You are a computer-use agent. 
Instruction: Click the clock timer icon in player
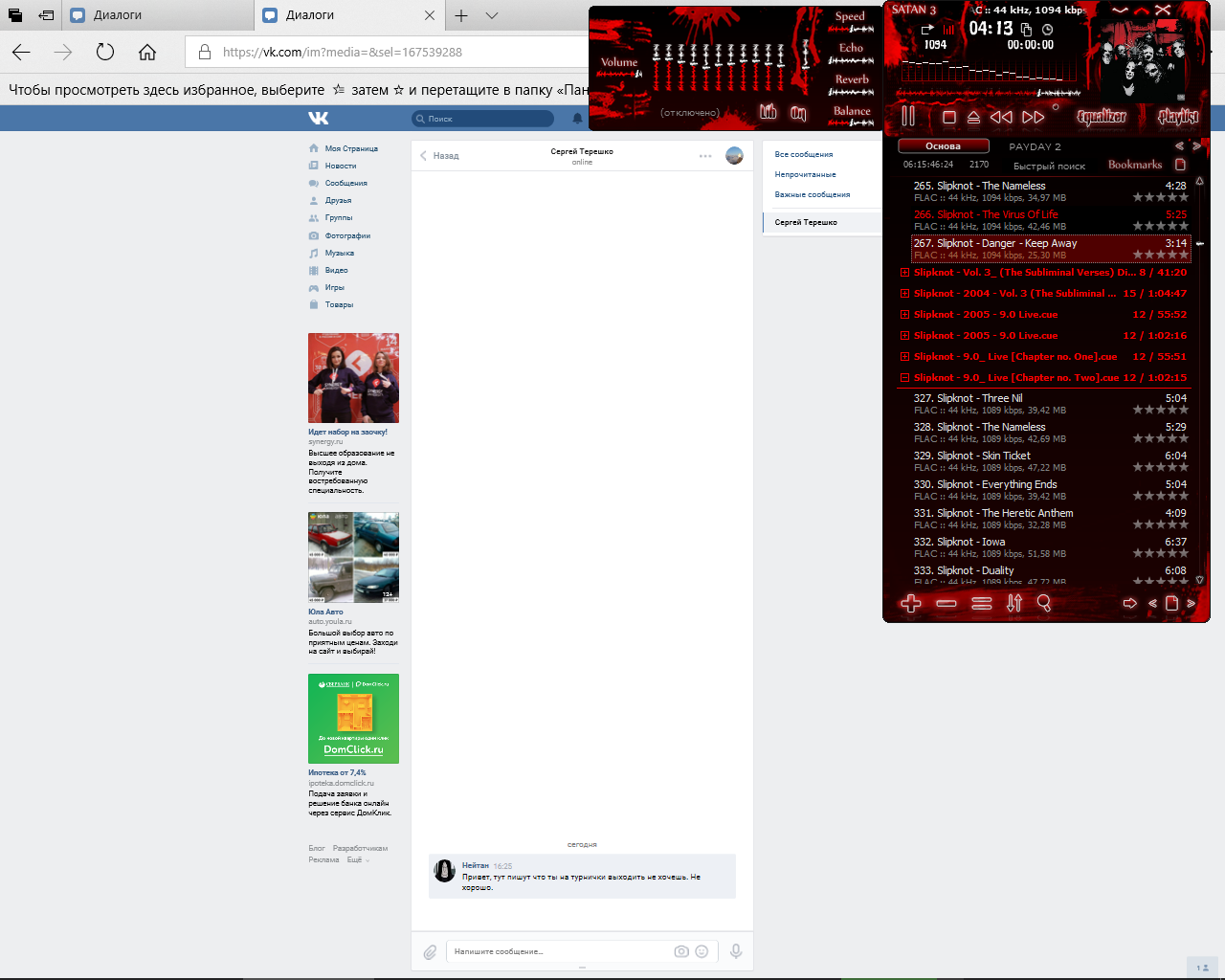(1048, 30)
